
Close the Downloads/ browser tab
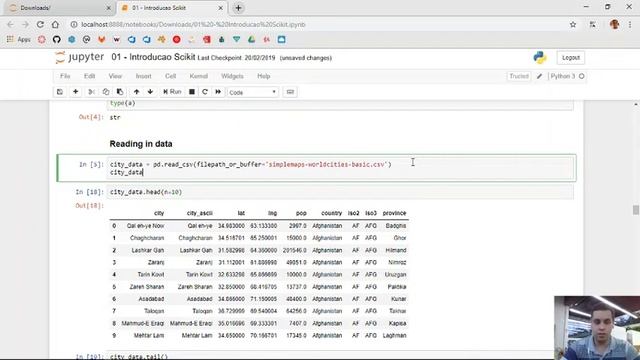[x=108, y=8]
